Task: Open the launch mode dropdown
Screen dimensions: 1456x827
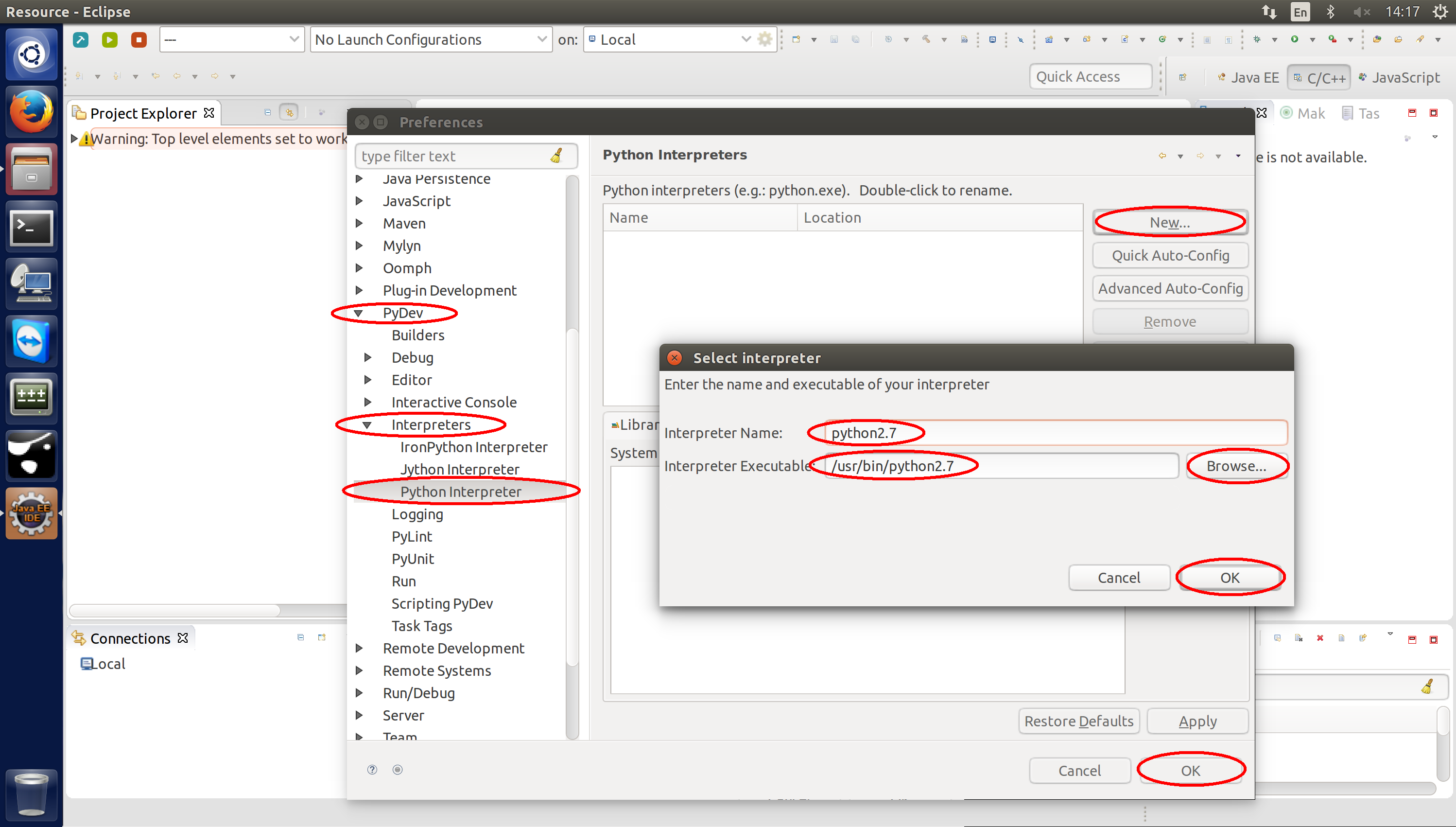Action: click(232, 39)
